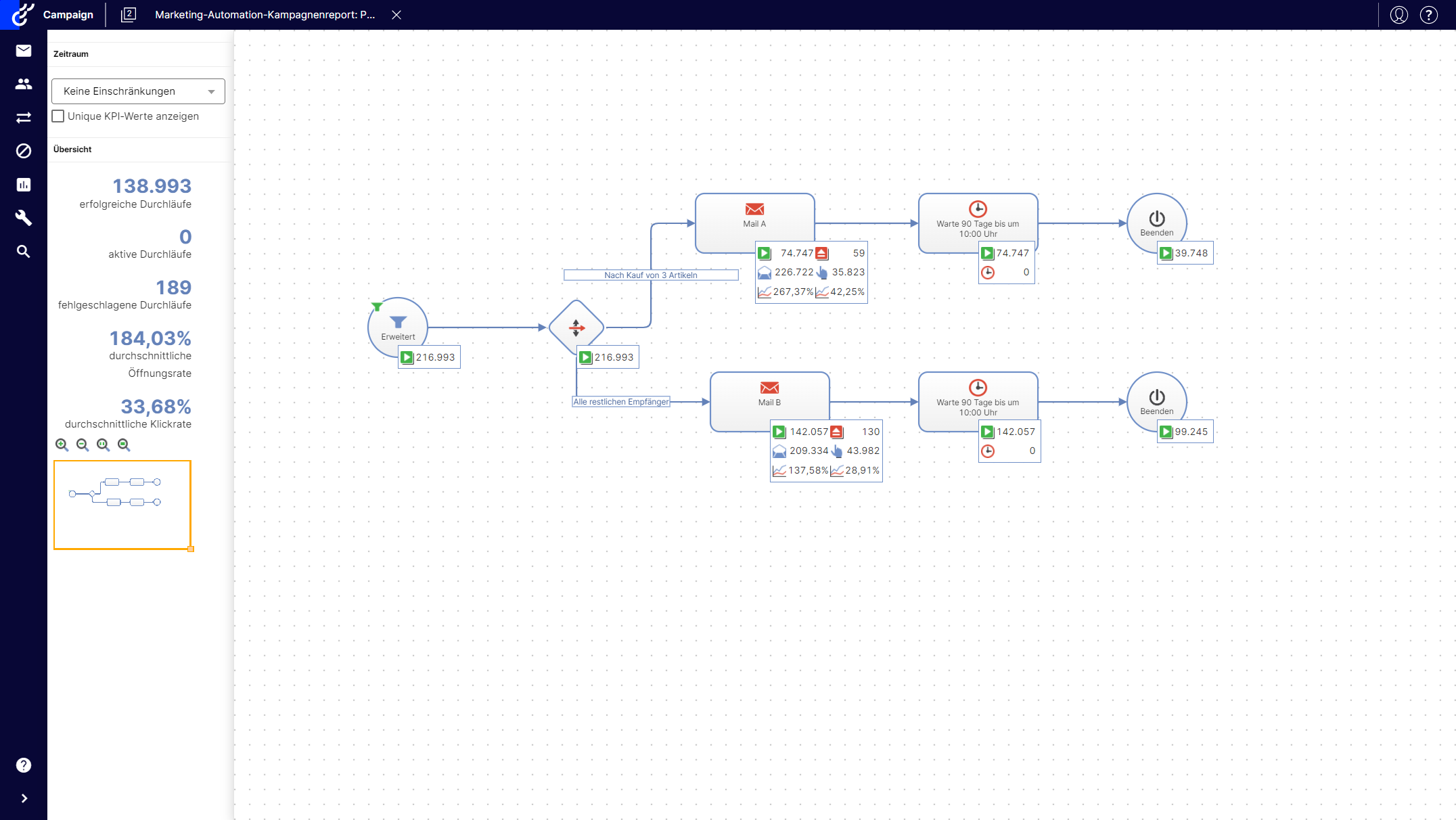Click the zoom in magnifier icon
Viewport: 1456px width, 820px height.
[62, 445]
